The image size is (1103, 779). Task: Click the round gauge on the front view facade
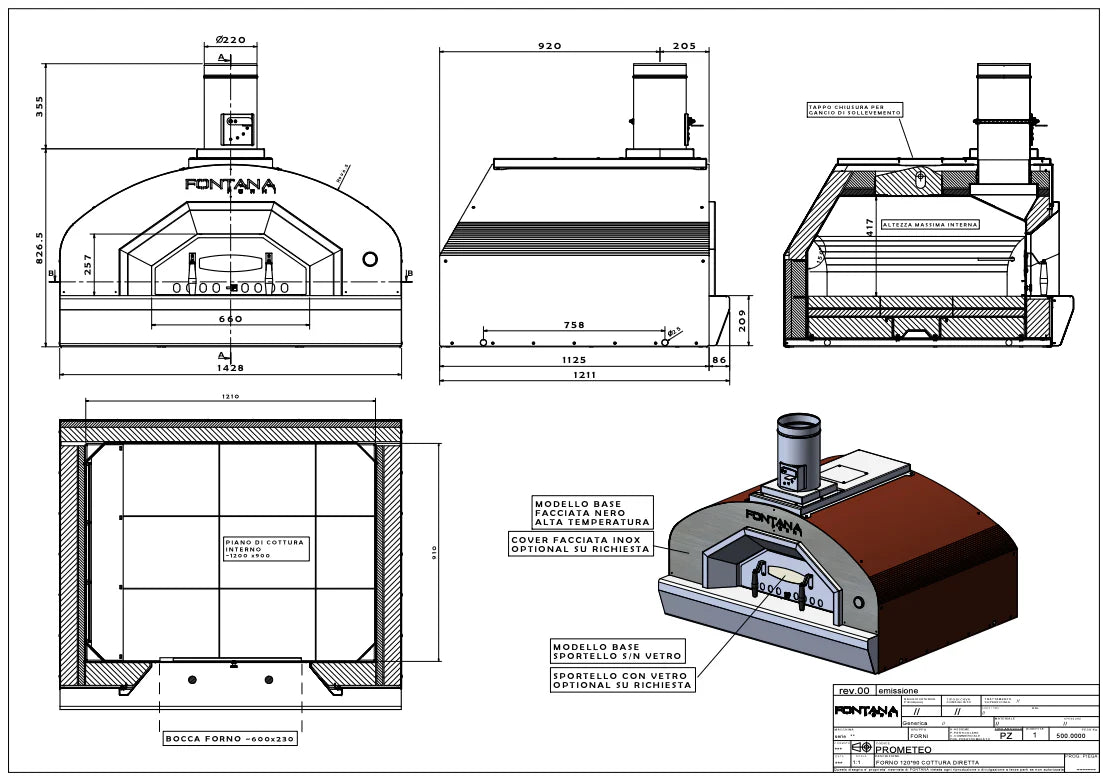pos(370,259)
